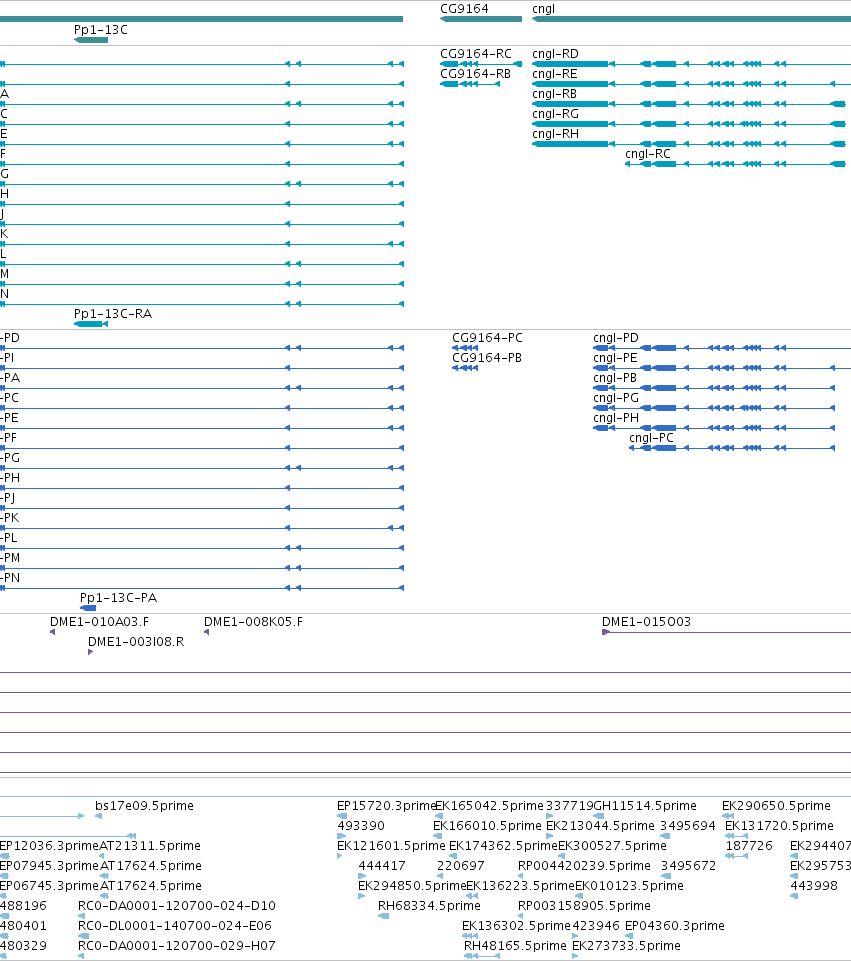Open feature 444417
Viewport: 851px width, 961px height.
tap(382, 865)
